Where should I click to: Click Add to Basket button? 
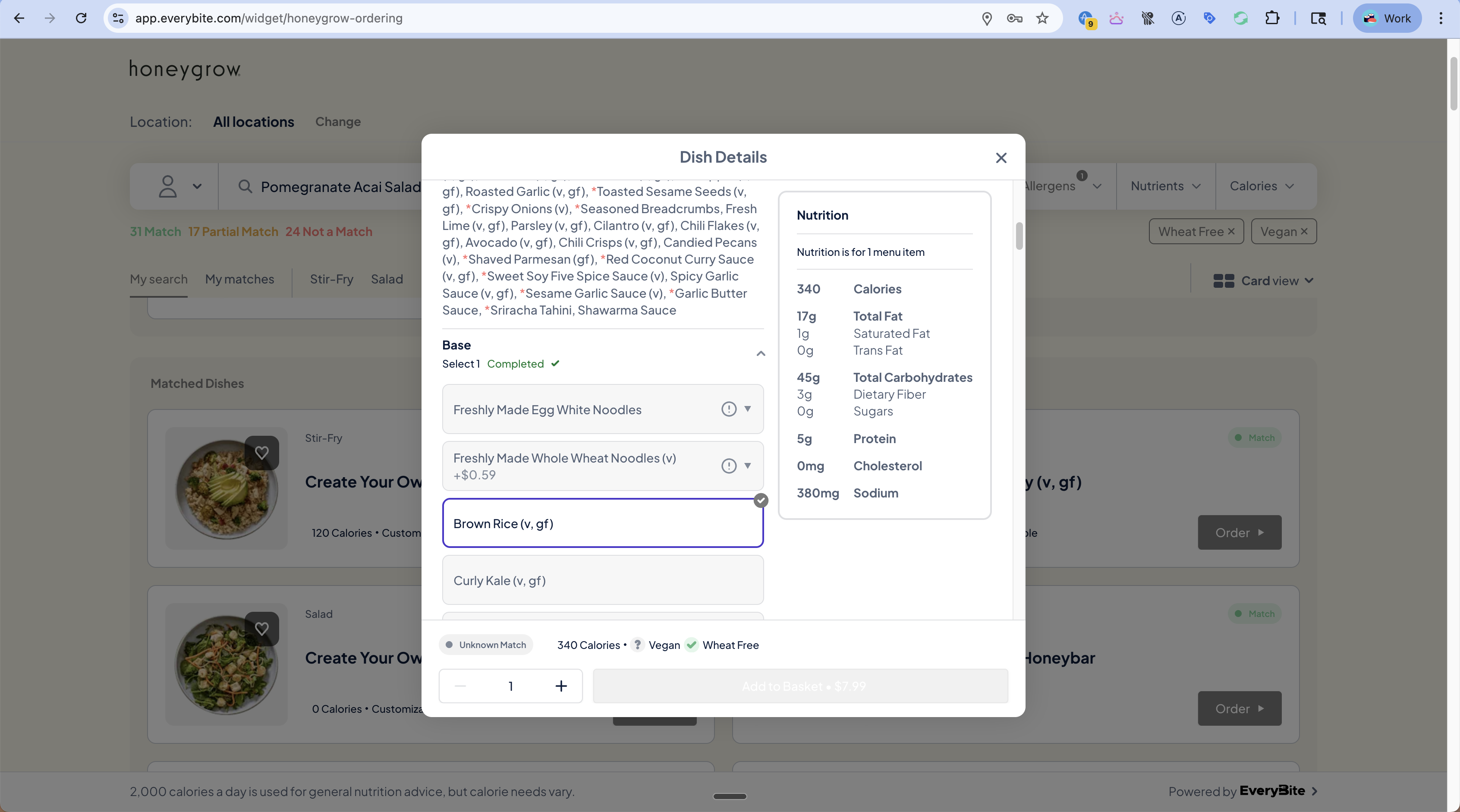point(800,686)
